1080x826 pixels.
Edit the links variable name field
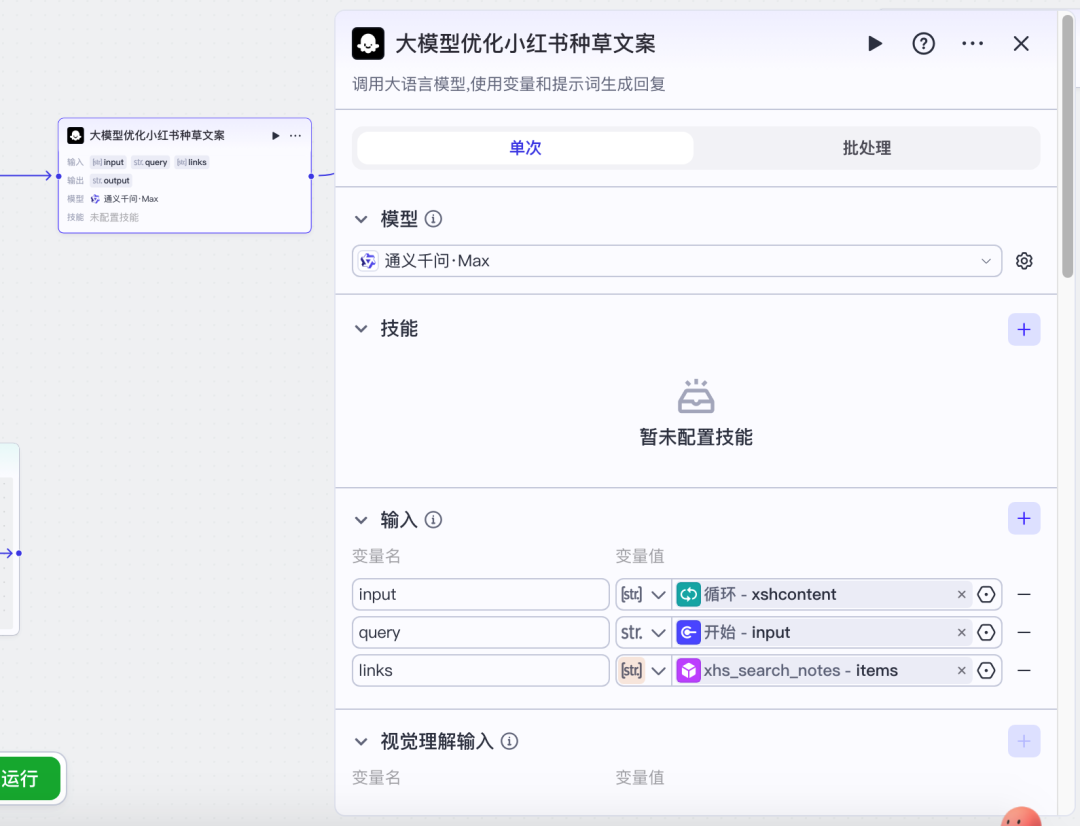tap(480, 670)
